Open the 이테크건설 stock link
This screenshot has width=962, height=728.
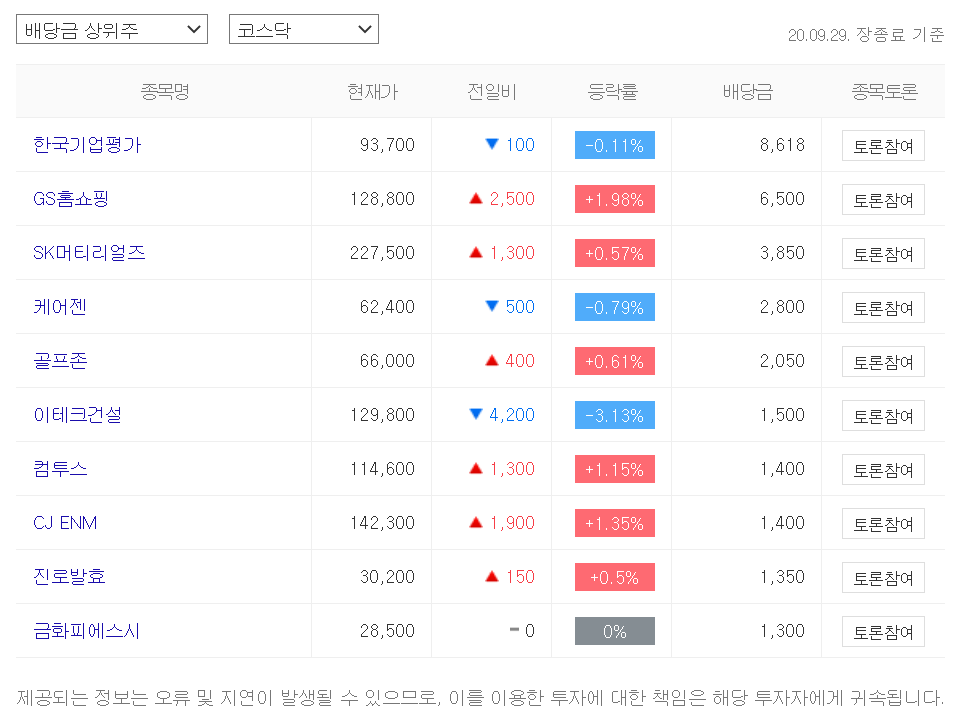[77, 415]
